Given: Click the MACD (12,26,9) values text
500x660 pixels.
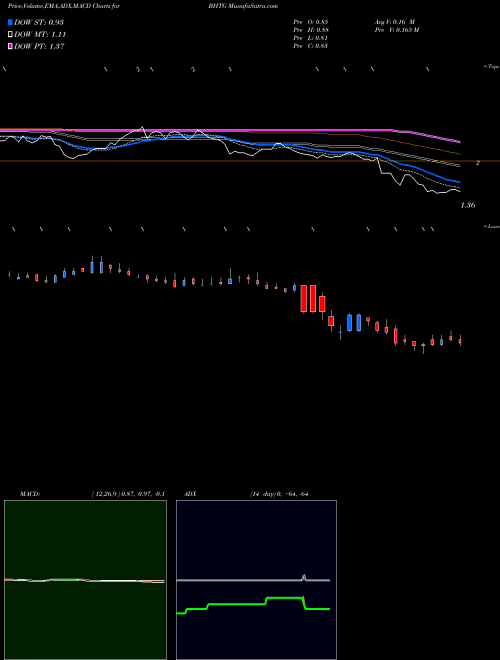Looking at the screenshot, I should pos(128,494).
